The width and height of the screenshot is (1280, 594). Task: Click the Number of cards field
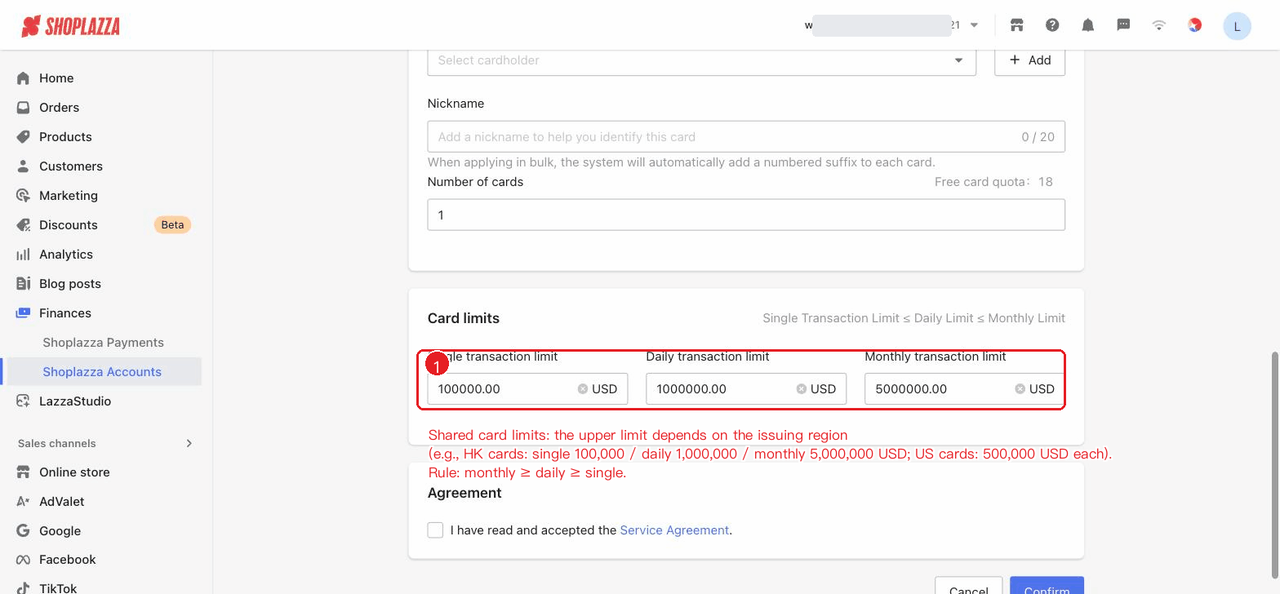click(x=746, y=215)
